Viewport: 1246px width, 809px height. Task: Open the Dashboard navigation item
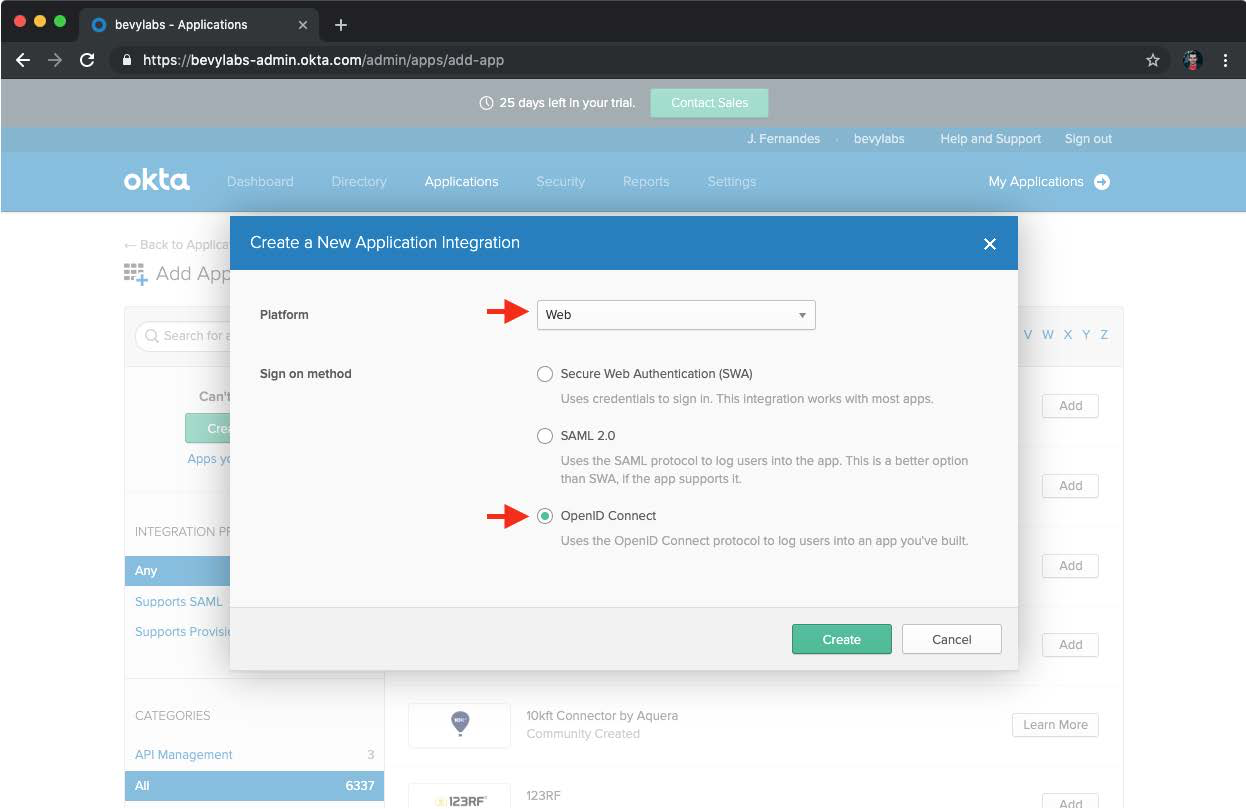coord(260,182)
